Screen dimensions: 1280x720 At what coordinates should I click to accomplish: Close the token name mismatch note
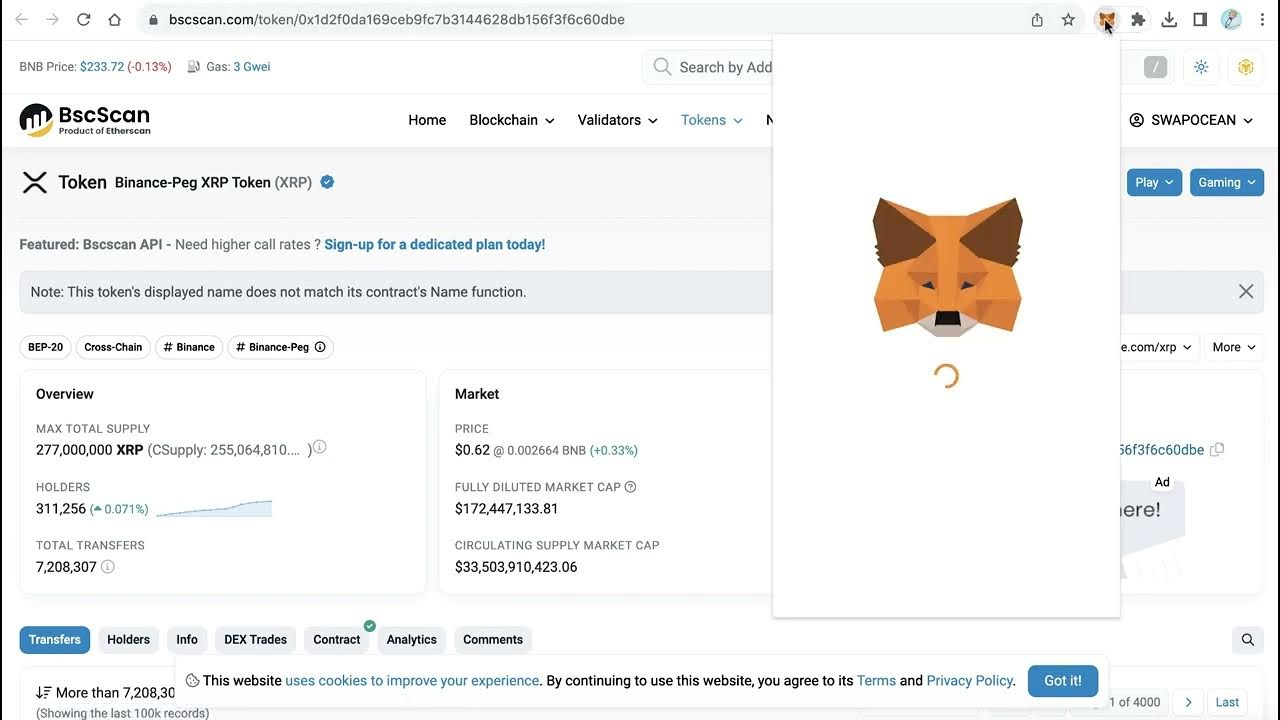click(x=1246, y=292)
